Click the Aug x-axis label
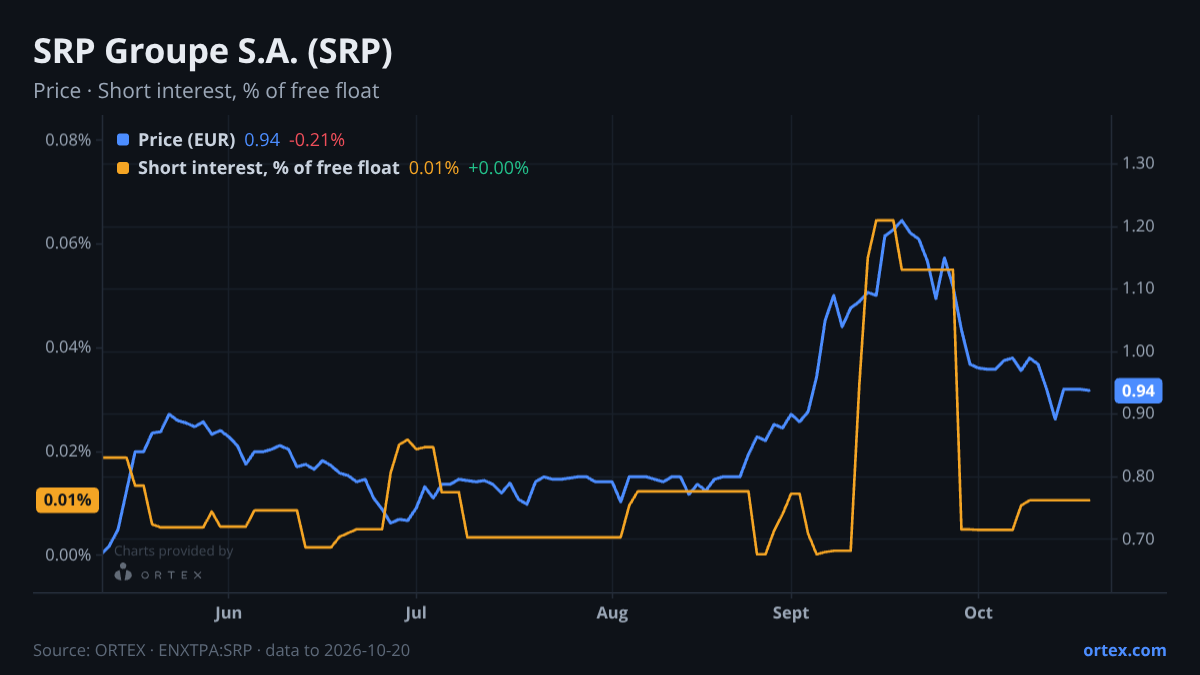The image size is (1200, 675). pos(612,612)
